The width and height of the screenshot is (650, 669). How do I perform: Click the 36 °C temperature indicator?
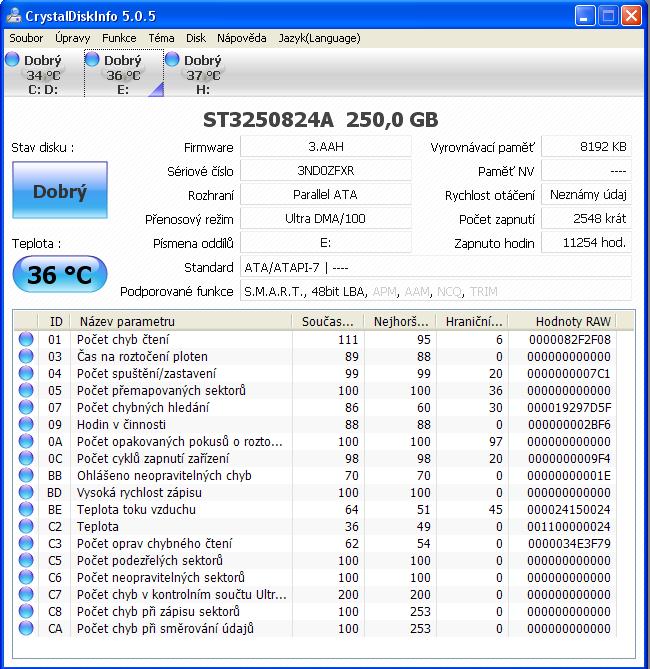60,274
